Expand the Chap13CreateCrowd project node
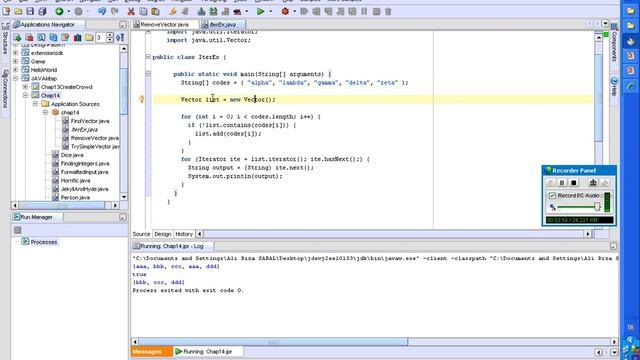Image resolution: width=640 pixels, height=360 pixels. click(25, 87)
